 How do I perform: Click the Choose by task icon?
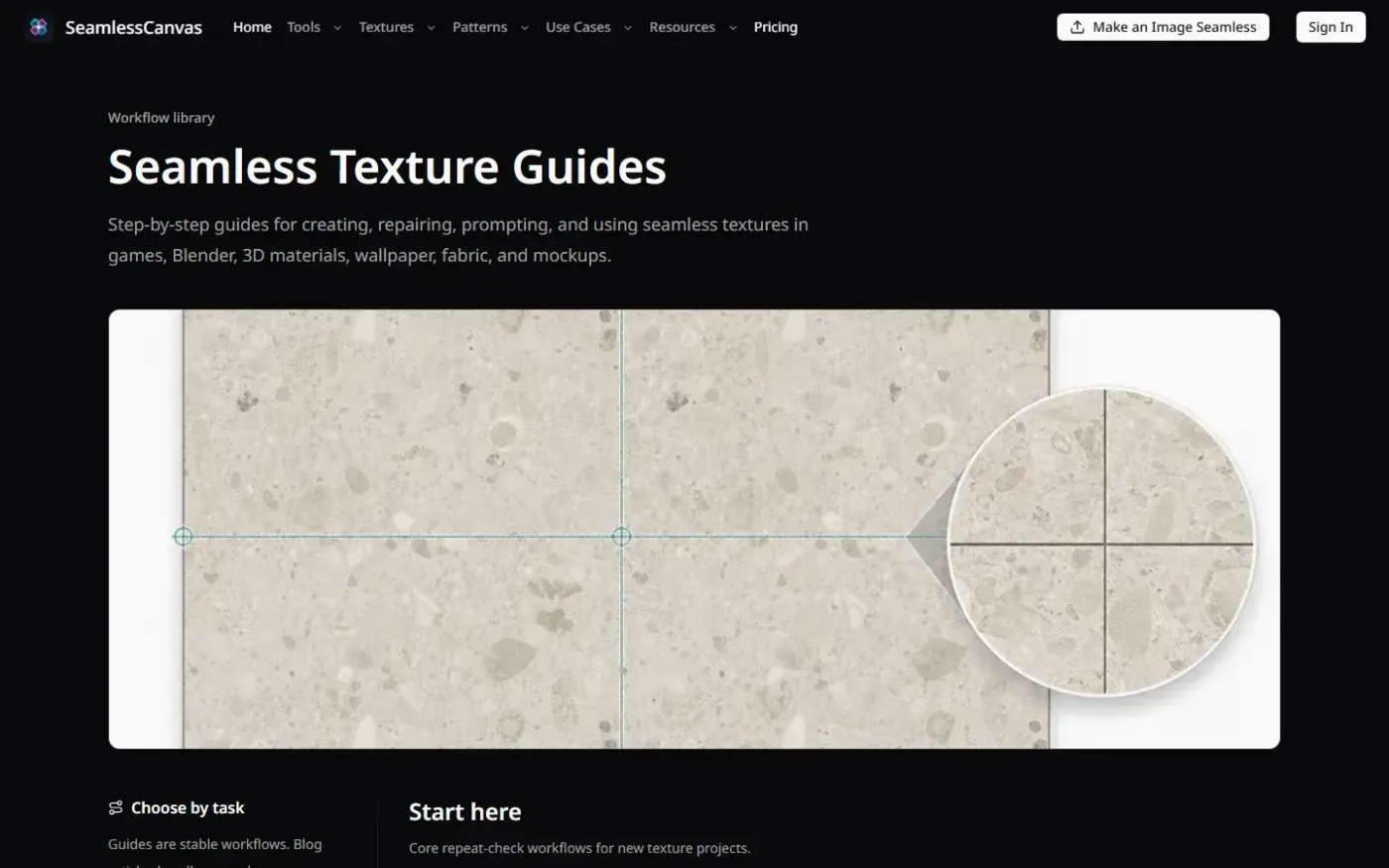[x=116, y=807]
